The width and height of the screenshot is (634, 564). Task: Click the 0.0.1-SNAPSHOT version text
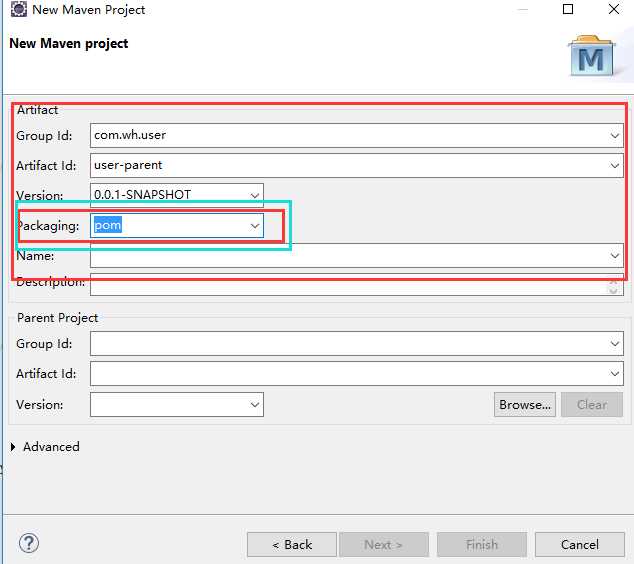tap(142, 194)
